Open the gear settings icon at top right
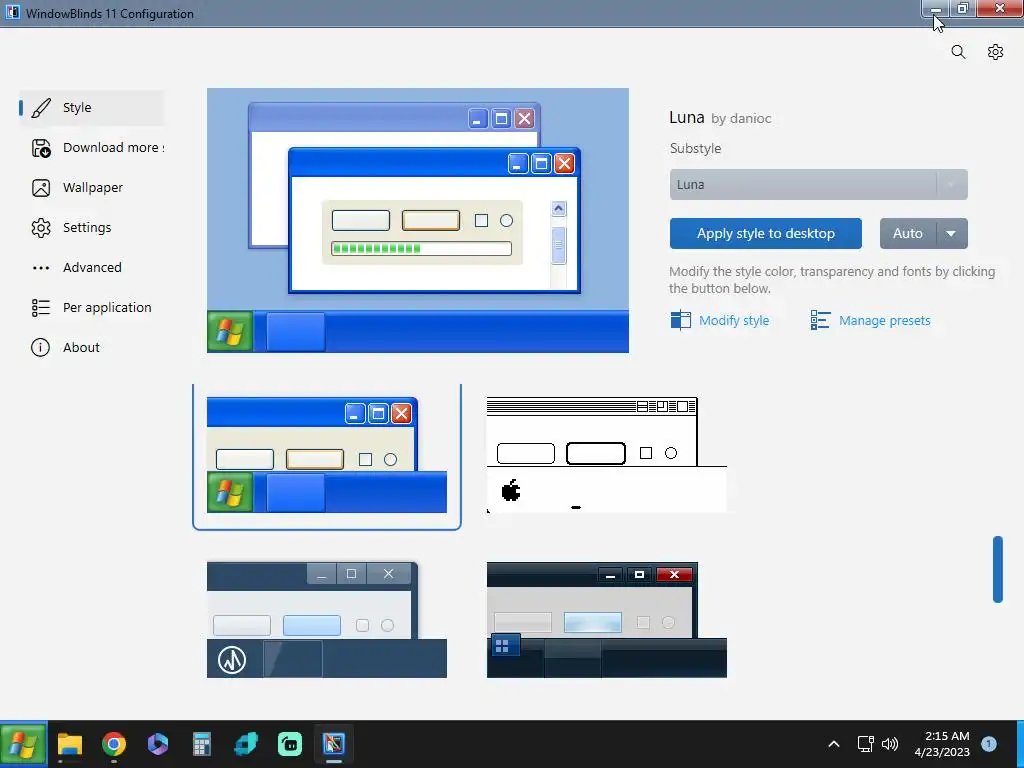This screenshot has height=768, width=1024. point(995,52)
